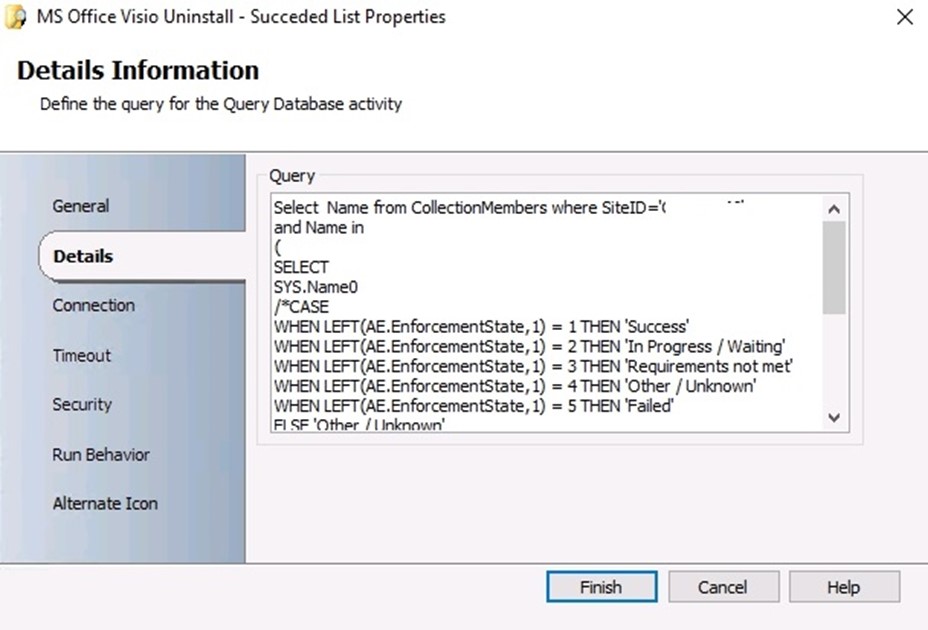Click the Query box scrollbar thumb
Image resolution: width=928 pixels, height=630 pixels.
click(x=834, y=267)
